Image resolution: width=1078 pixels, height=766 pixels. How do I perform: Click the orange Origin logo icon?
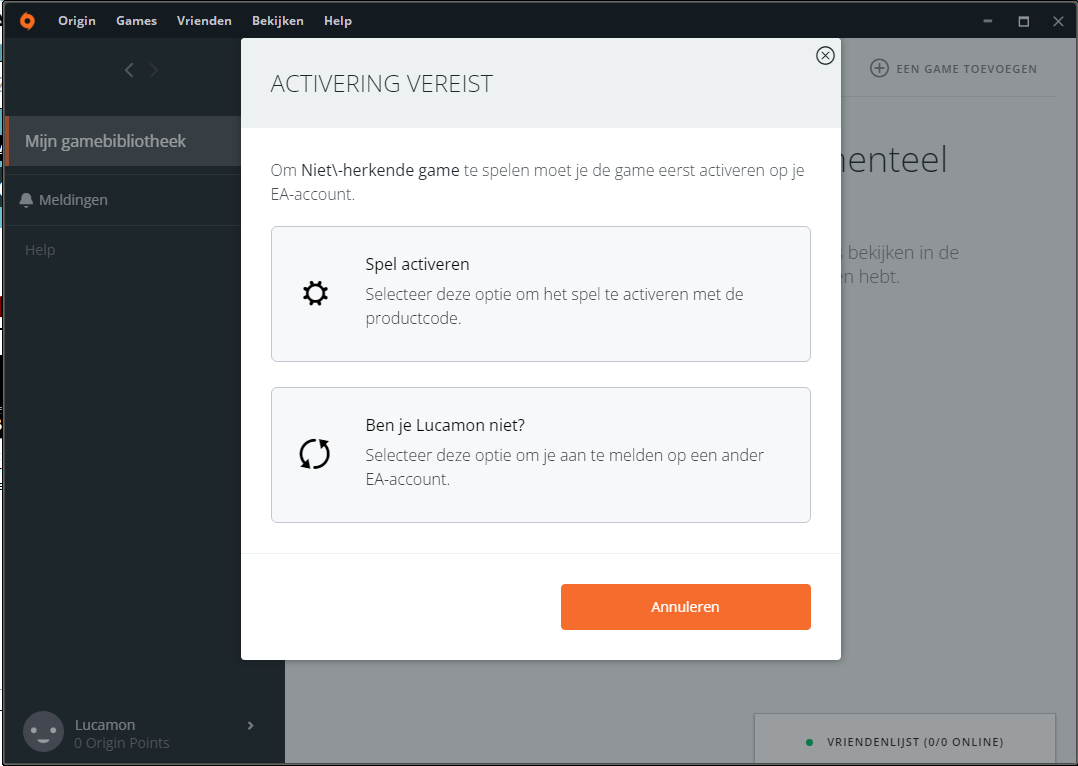tap(27, 21)
